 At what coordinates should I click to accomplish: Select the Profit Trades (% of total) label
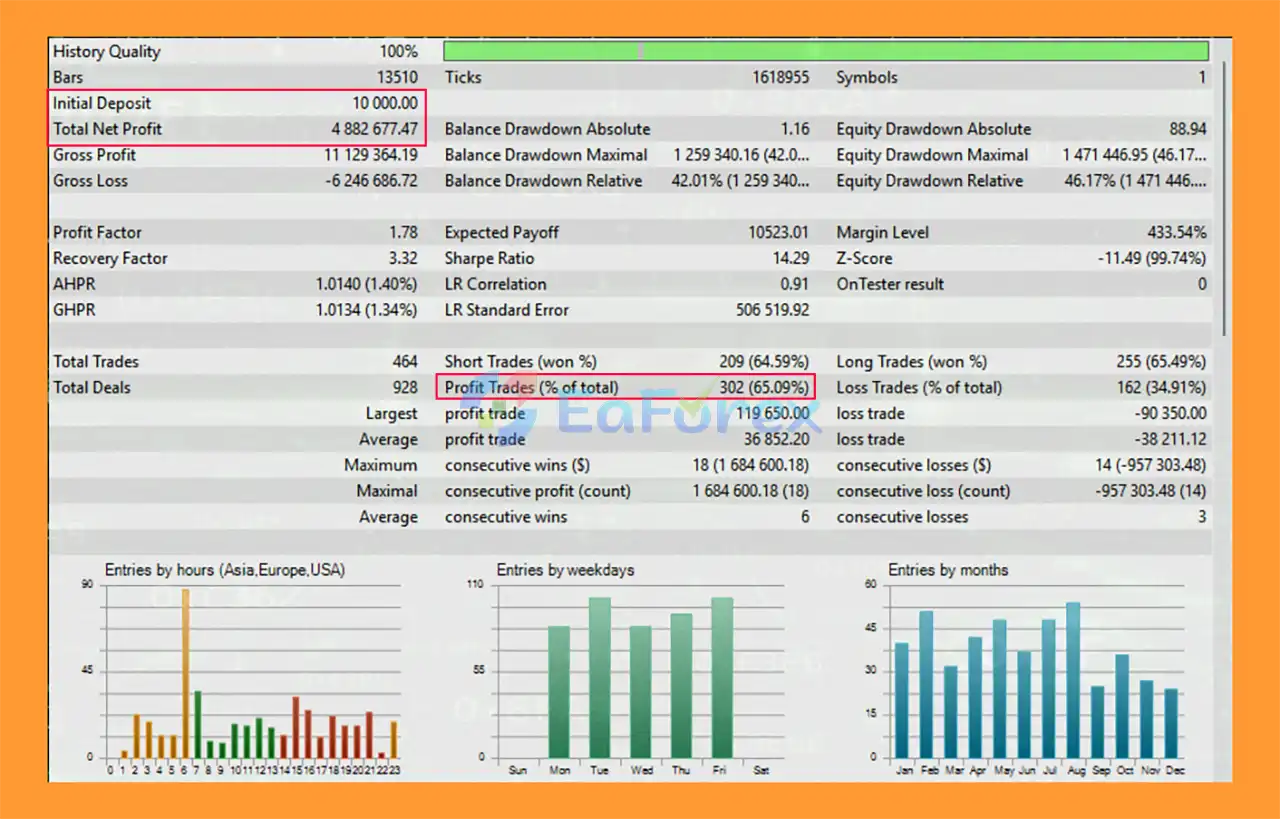tap(531, 387)
